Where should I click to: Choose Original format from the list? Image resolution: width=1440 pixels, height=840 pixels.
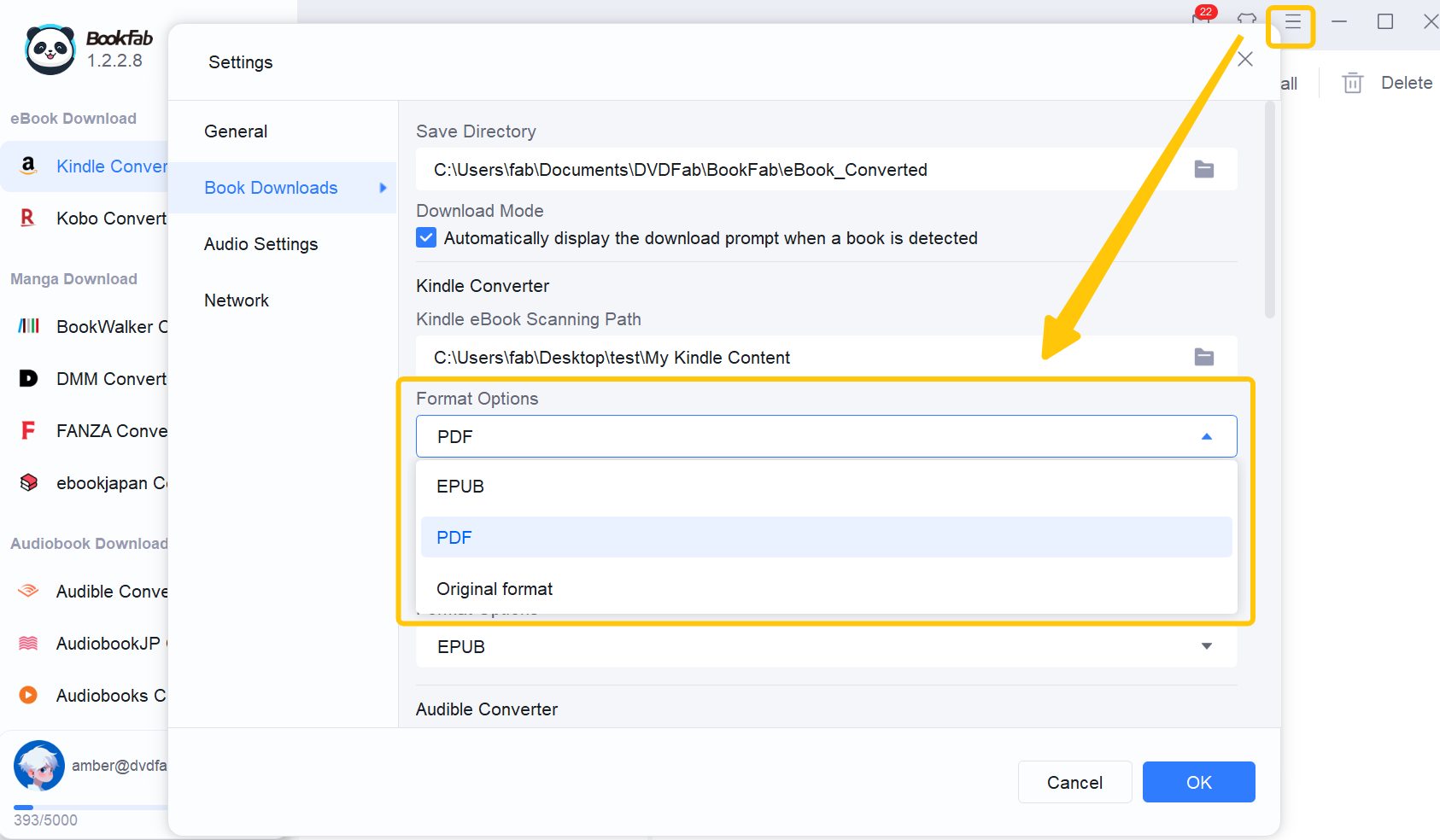827,588
